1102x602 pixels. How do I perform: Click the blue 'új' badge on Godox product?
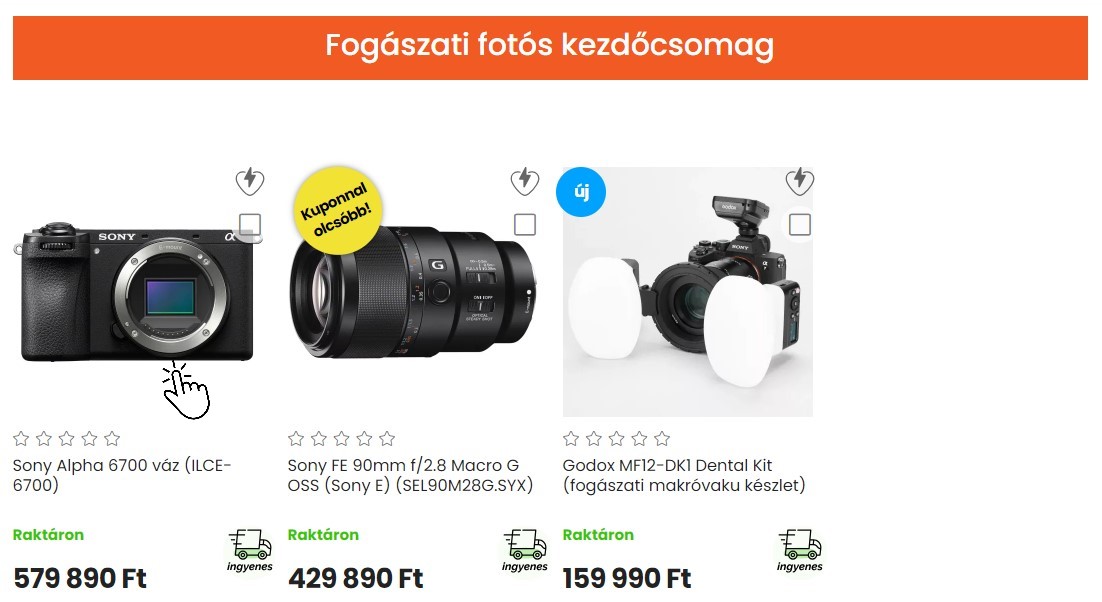point(581,192)
